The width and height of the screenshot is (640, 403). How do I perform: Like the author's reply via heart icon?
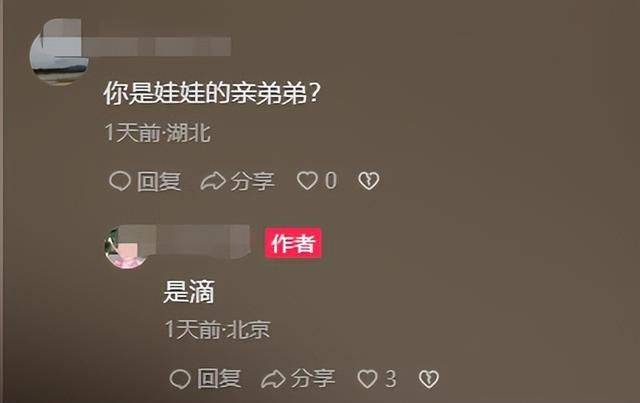tap(367, 379)
